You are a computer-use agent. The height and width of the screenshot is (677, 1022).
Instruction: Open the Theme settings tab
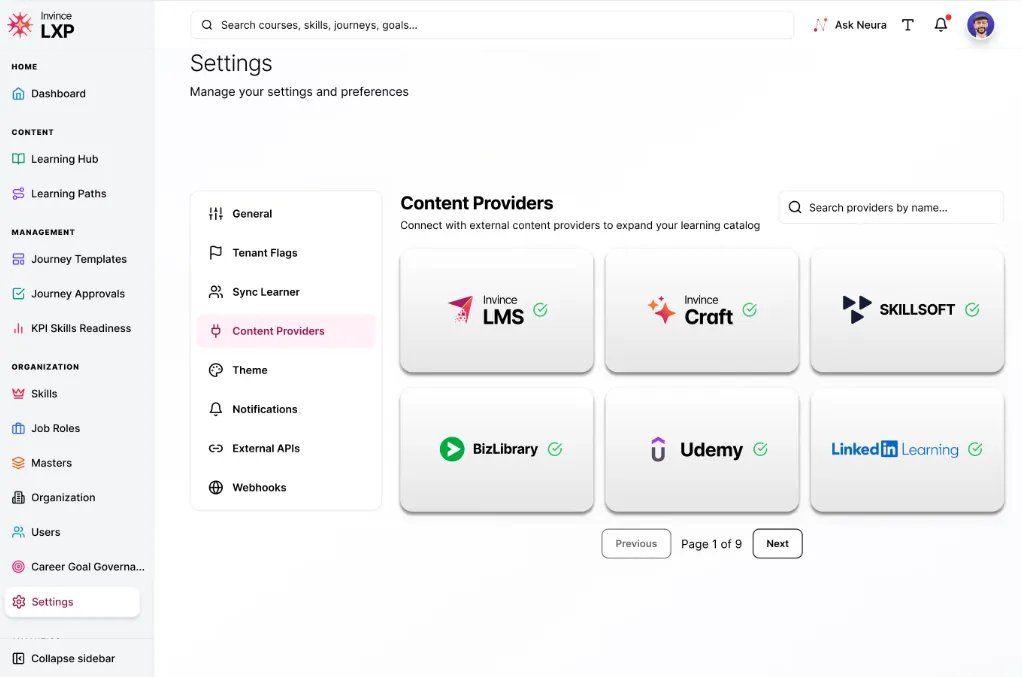285,370
